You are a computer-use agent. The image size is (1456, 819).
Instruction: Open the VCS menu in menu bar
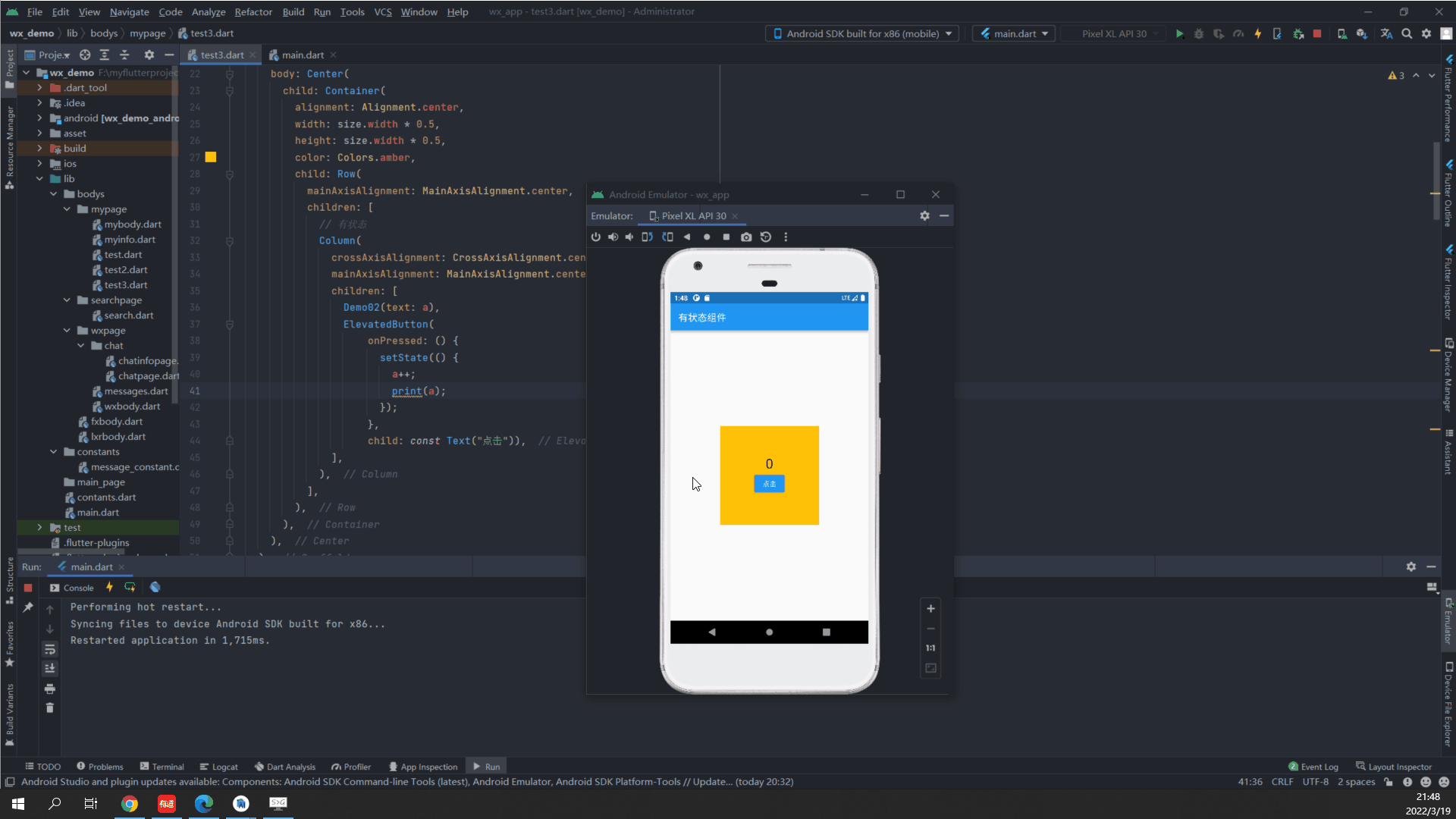tap(382, 11)
